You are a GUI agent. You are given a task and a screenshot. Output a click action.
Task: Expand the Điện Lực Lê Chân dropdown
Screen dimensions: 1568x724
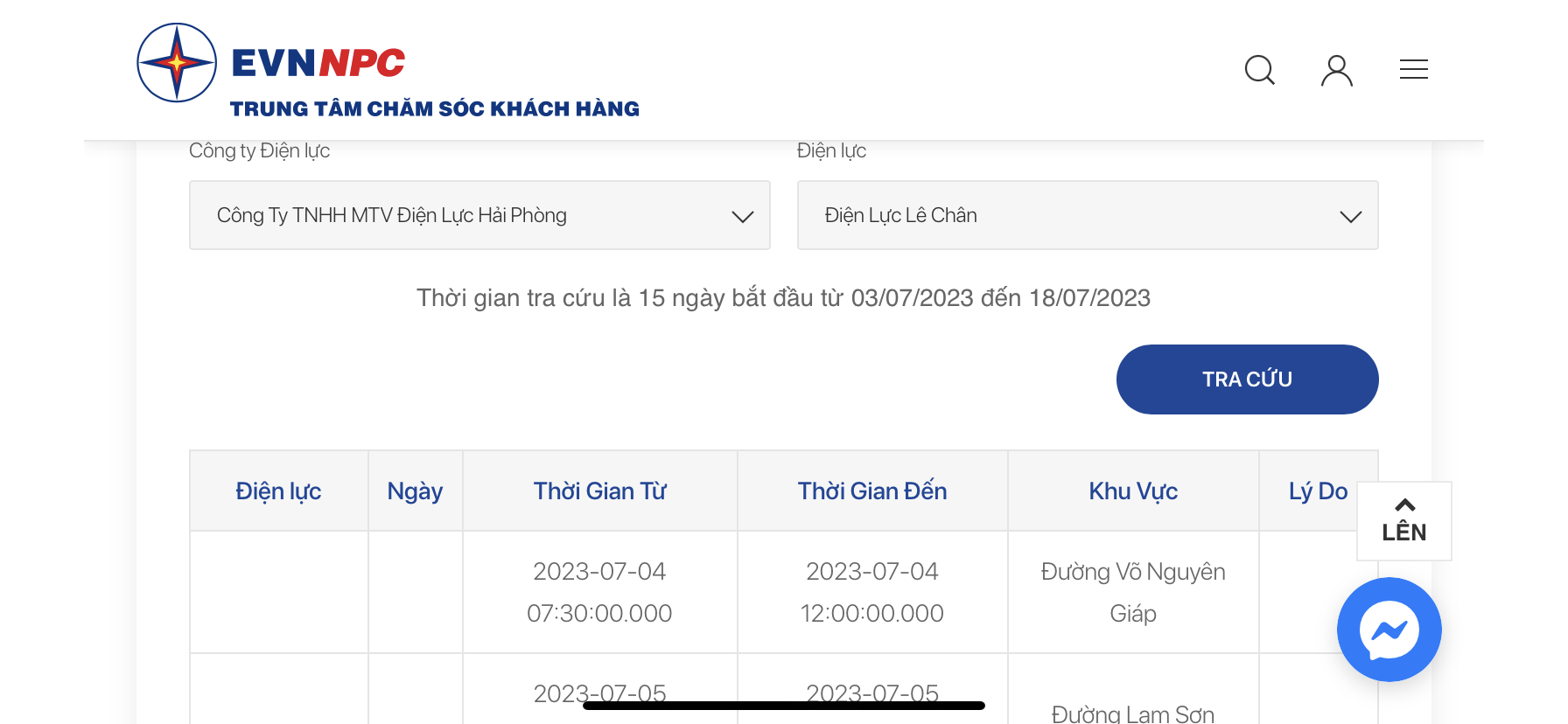[x=1088, y=215]
